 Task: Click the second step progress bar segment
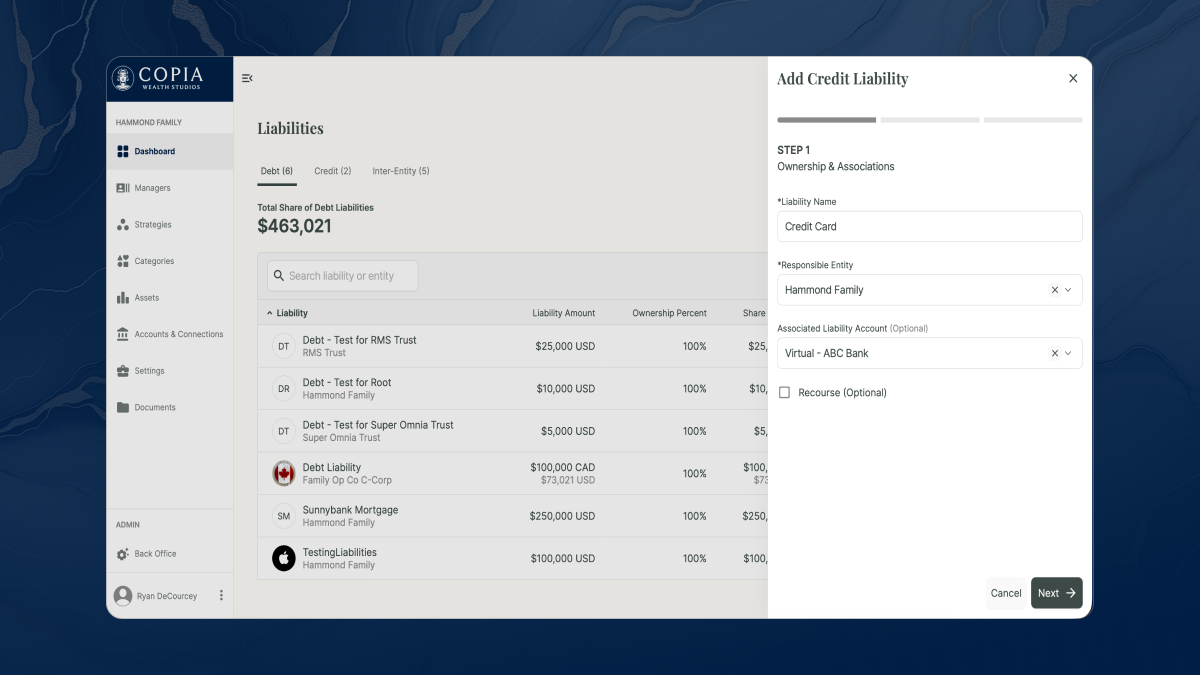pos(930,120)
